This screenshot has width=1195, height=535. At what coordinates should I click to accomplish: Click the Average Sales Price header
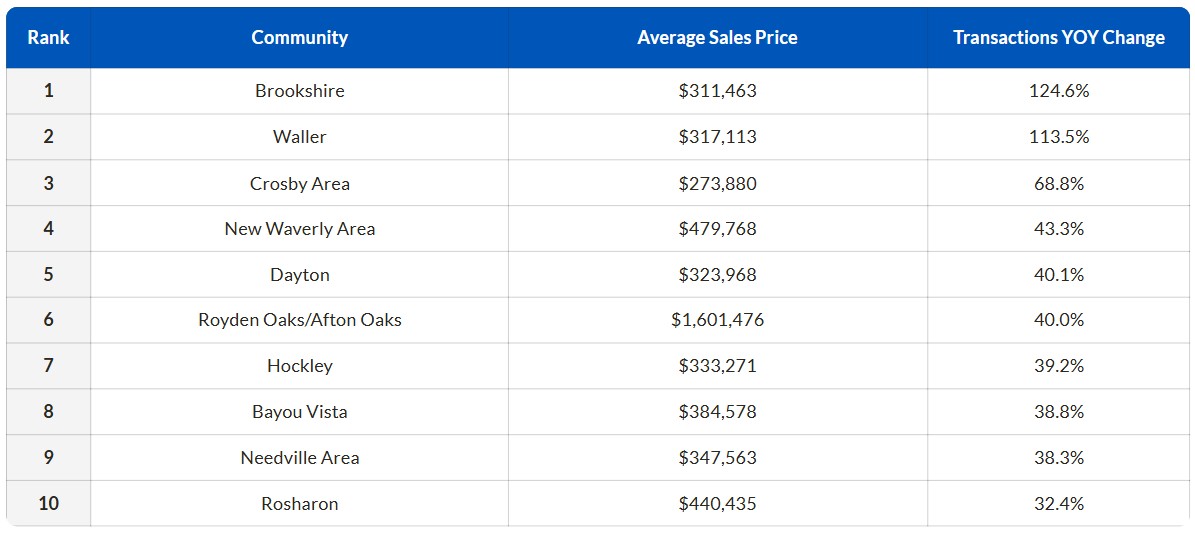tap(717, 38)
